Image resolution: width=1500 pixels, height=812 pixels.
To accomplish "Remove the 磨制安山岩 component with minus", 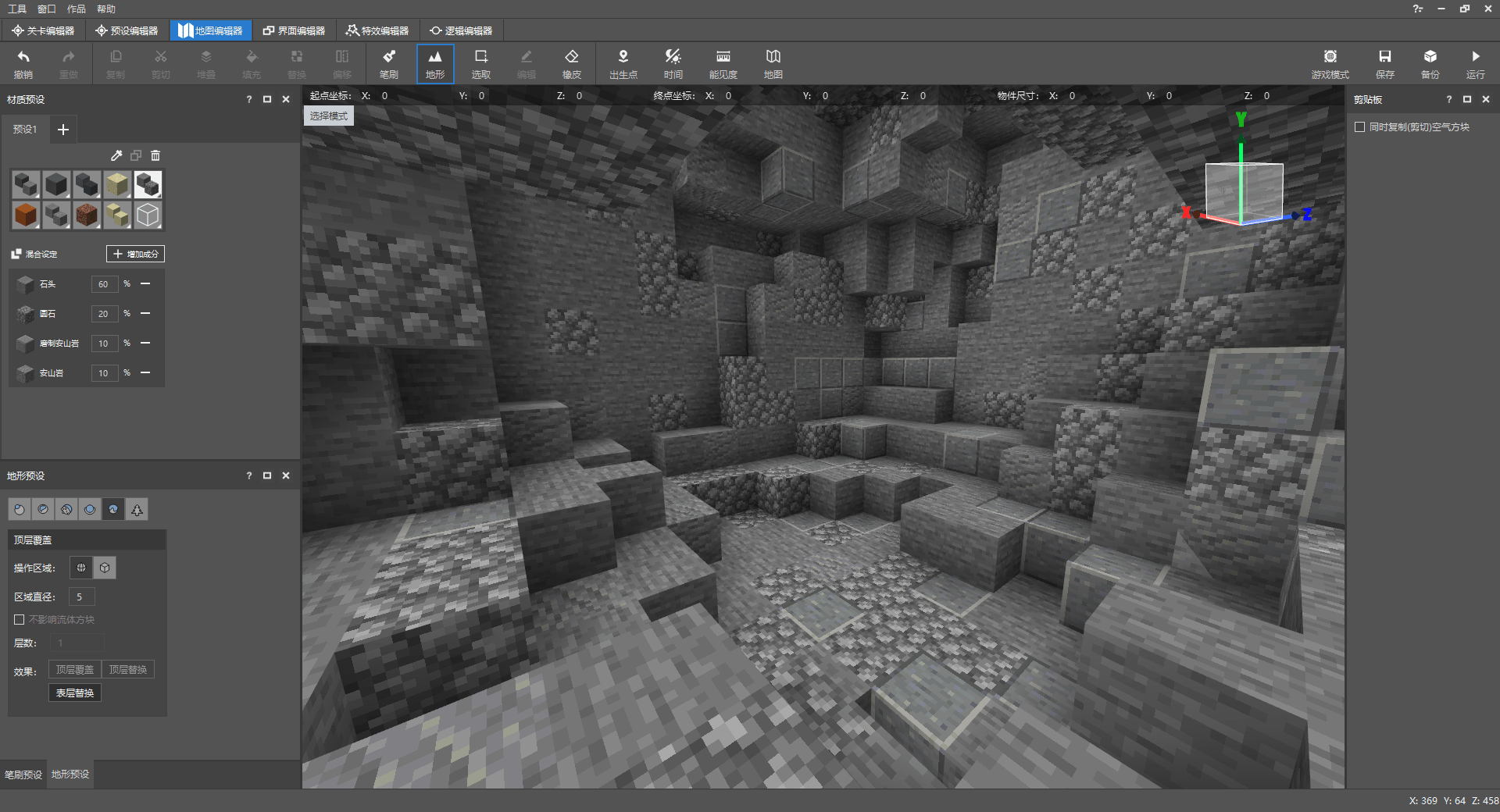I will 145,344.
